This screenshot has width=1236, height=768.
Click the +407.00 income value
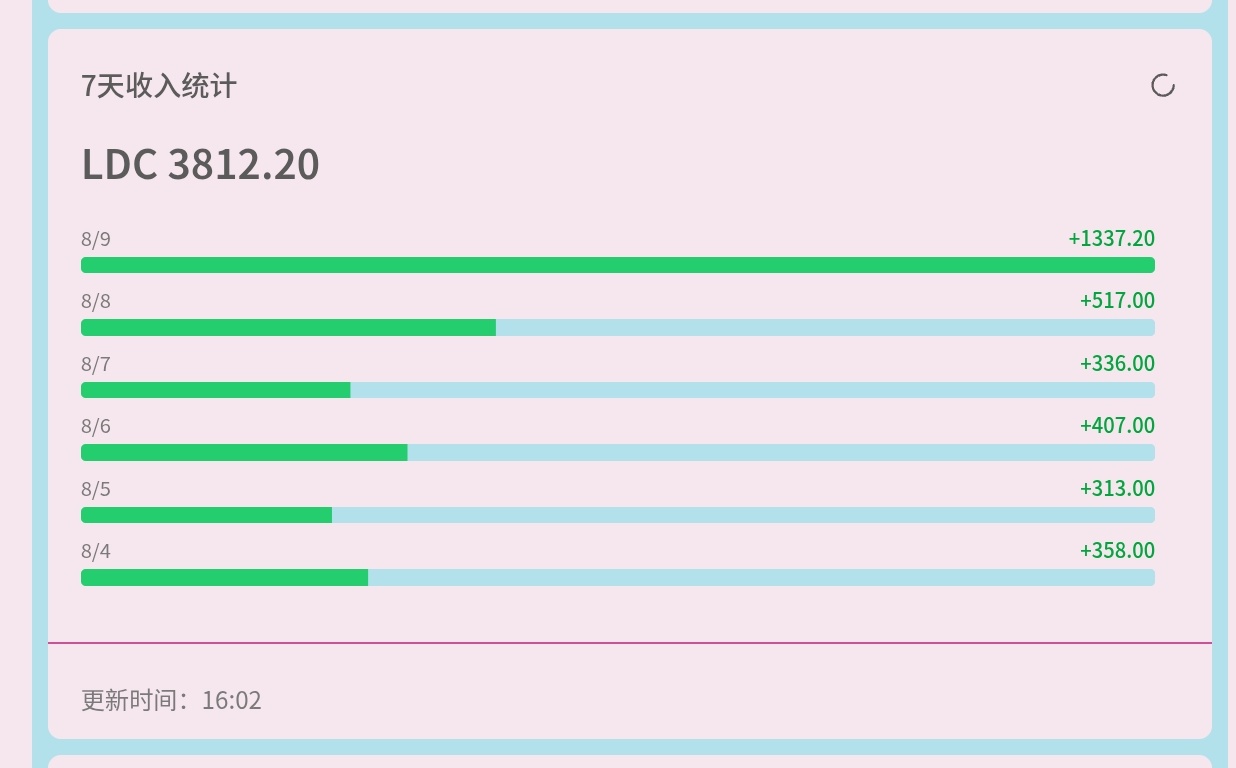(1117, 425)
